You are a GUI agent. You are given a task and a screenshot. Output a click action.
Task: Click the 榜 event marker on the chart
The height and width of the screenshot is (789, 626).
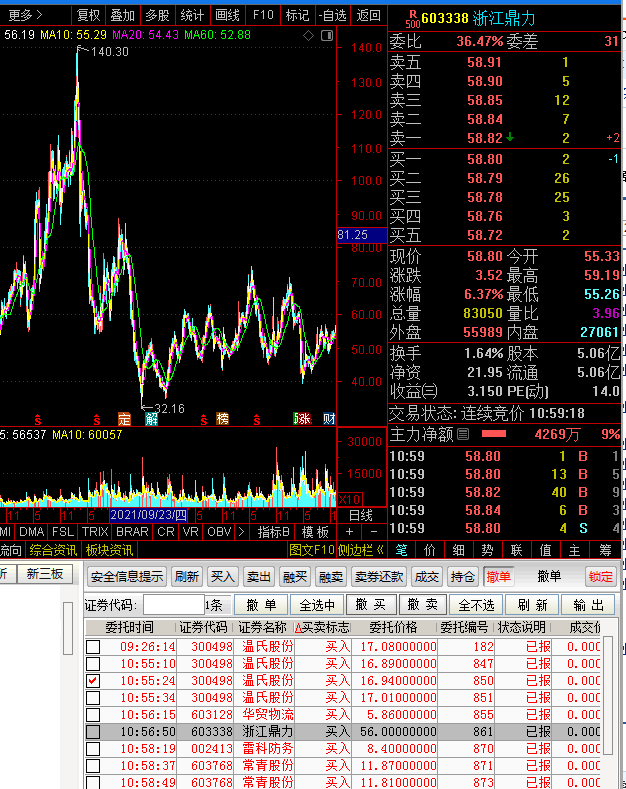(x=222, y=419)
